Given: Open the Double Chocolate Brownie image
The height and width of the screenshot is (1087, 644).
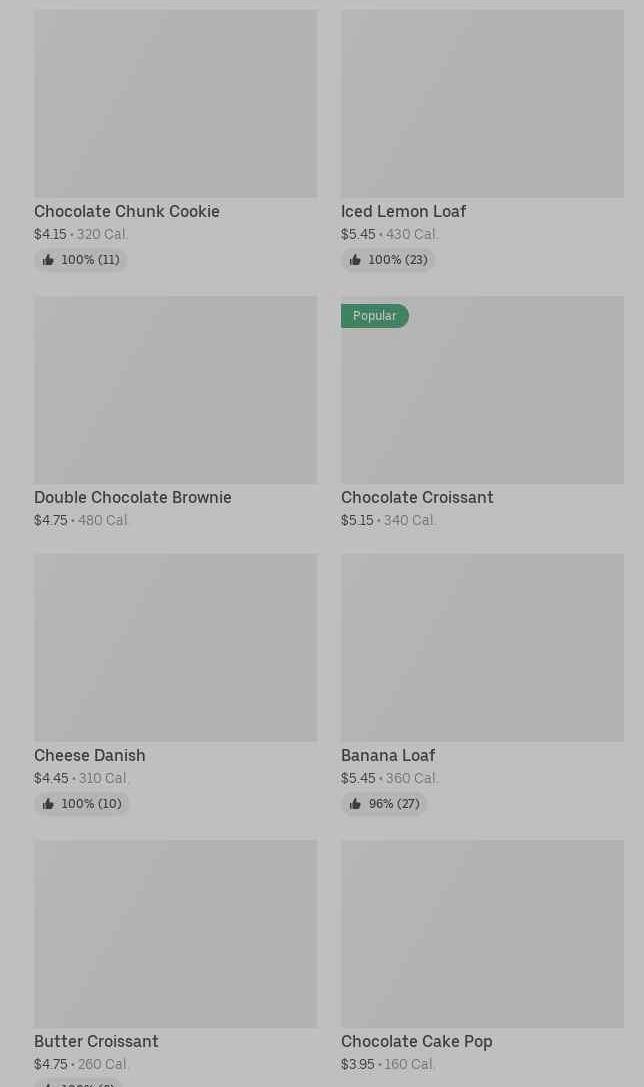Looking at the screenshot, I should [x=175, y=389].
